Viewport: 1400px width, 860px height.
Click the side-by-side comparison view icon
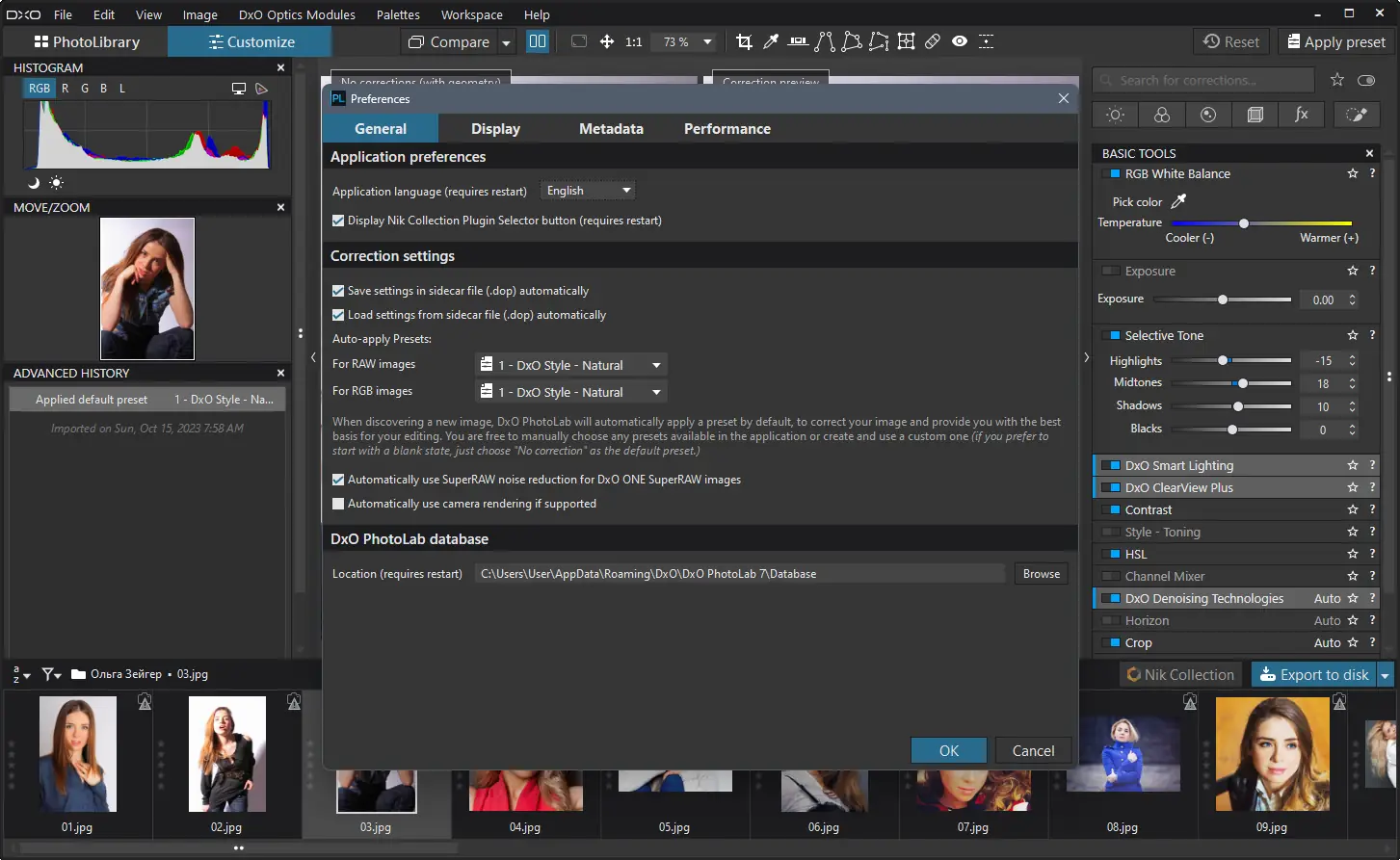538,41
